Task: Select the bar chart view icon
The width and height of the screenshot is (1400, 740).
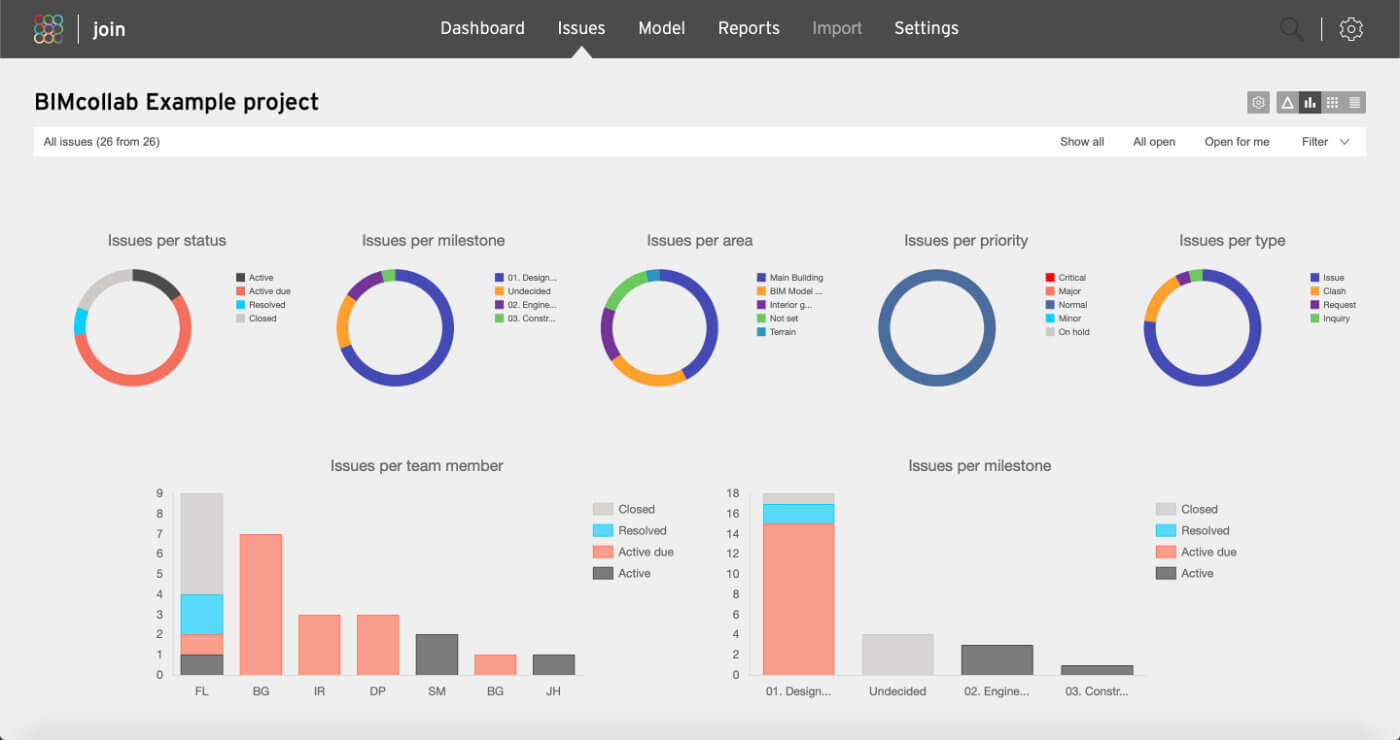Action: [x=1310, y=102]
